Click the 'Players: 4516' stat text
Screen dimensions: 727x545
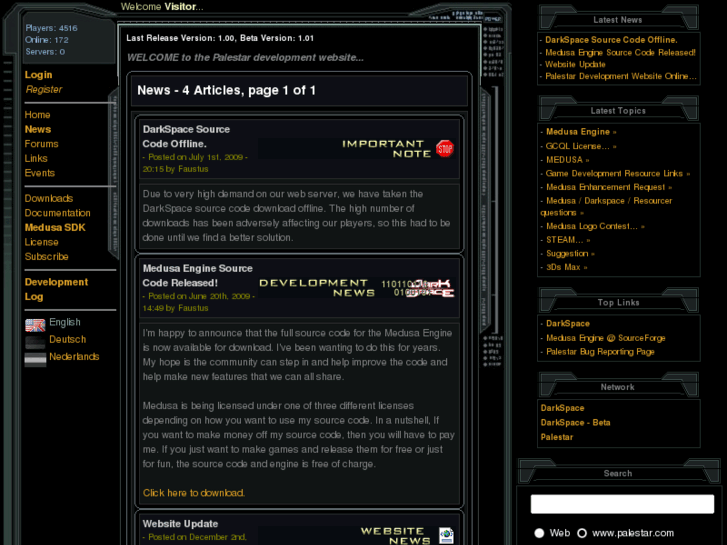point(51,28)
